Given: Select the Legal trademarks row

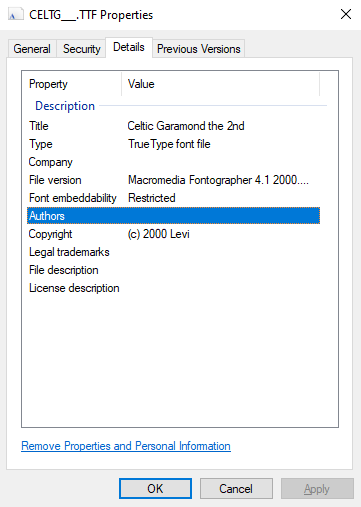Looking at the screenshot, I should (173, 252).
